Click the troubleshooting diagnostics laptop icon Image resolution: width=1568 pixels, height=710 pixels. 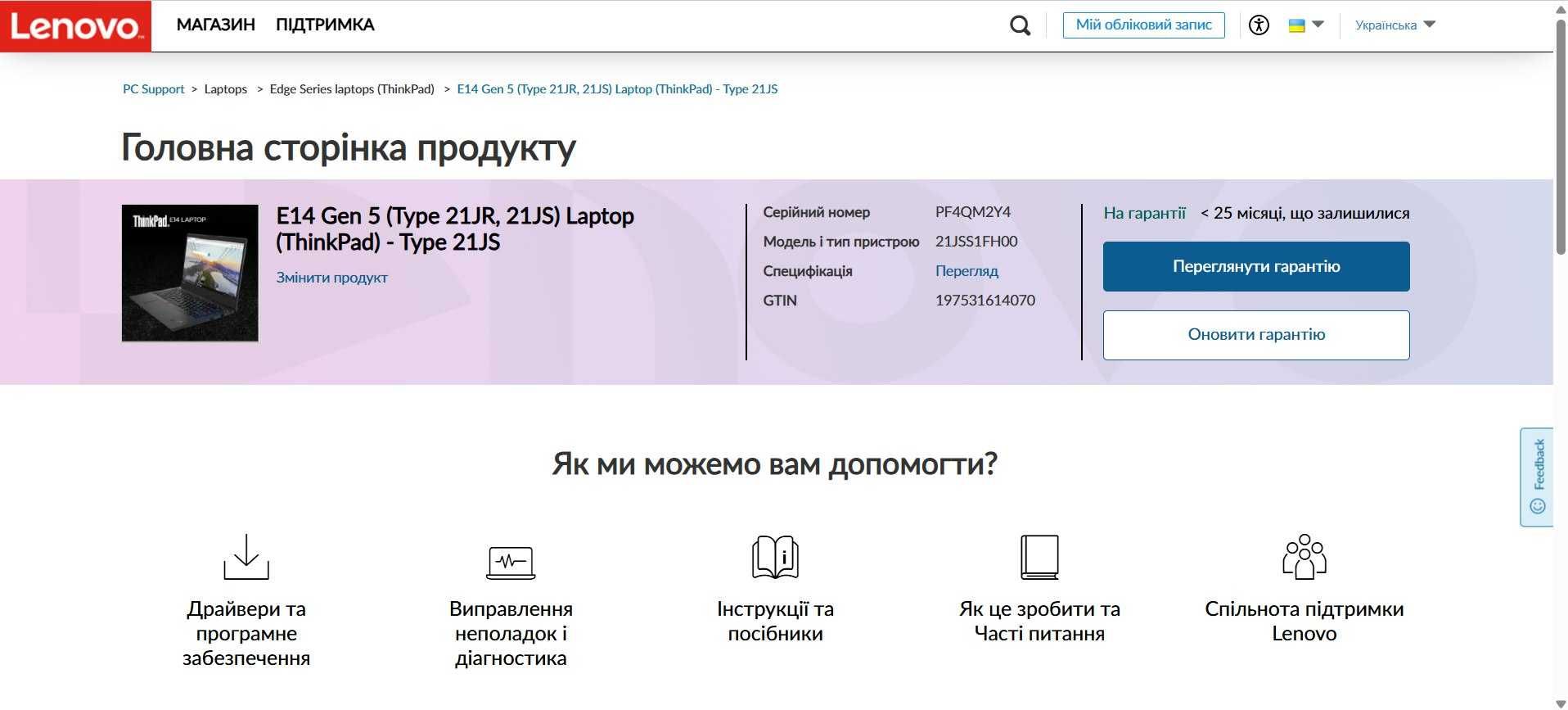click(511, 563)
